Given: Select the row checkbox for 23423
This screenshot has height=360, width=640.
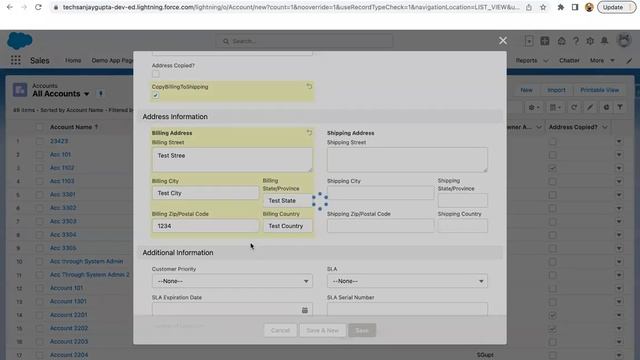Looking at the screenshot, I should 39,141.
